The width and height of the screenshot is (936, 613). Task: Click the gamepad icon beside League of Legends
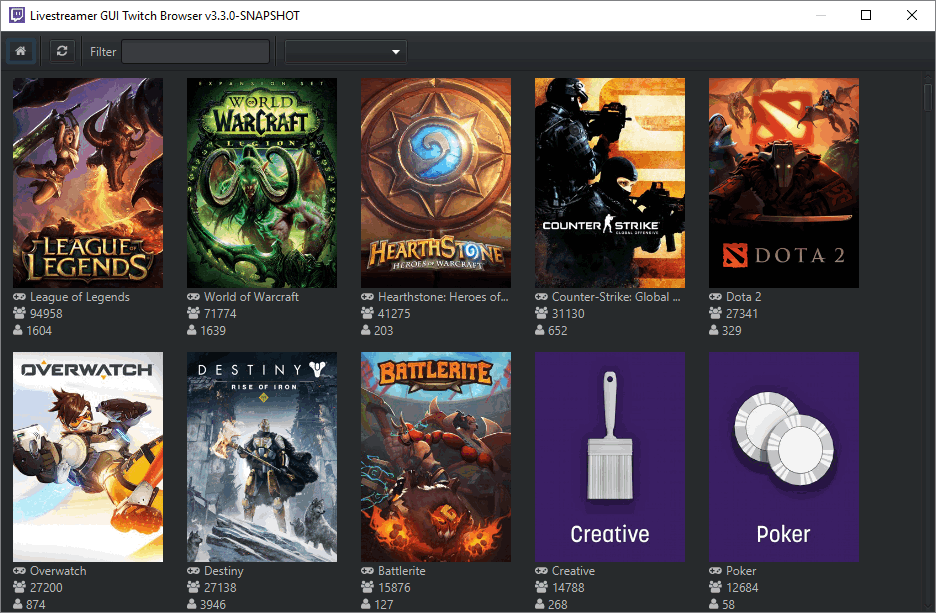(19, 297)
